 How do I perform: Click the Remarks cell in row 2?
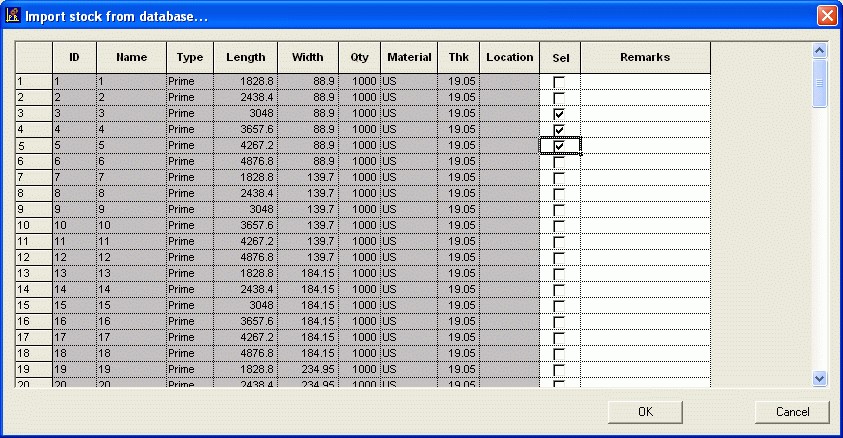(645, 98)
